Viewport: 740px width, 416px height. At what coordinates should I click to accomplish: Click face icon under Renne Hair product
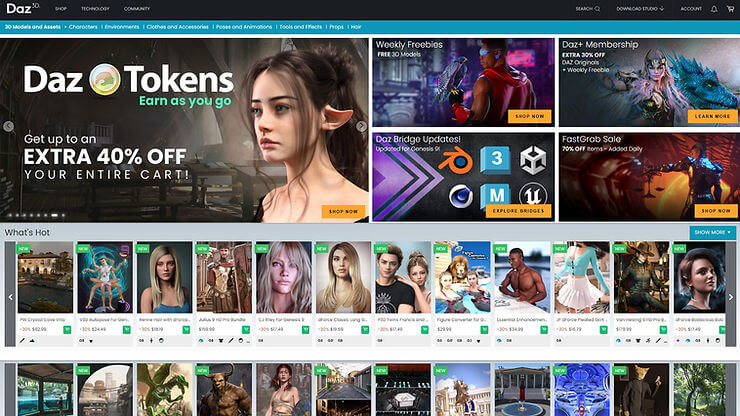[x=161, y=340]
